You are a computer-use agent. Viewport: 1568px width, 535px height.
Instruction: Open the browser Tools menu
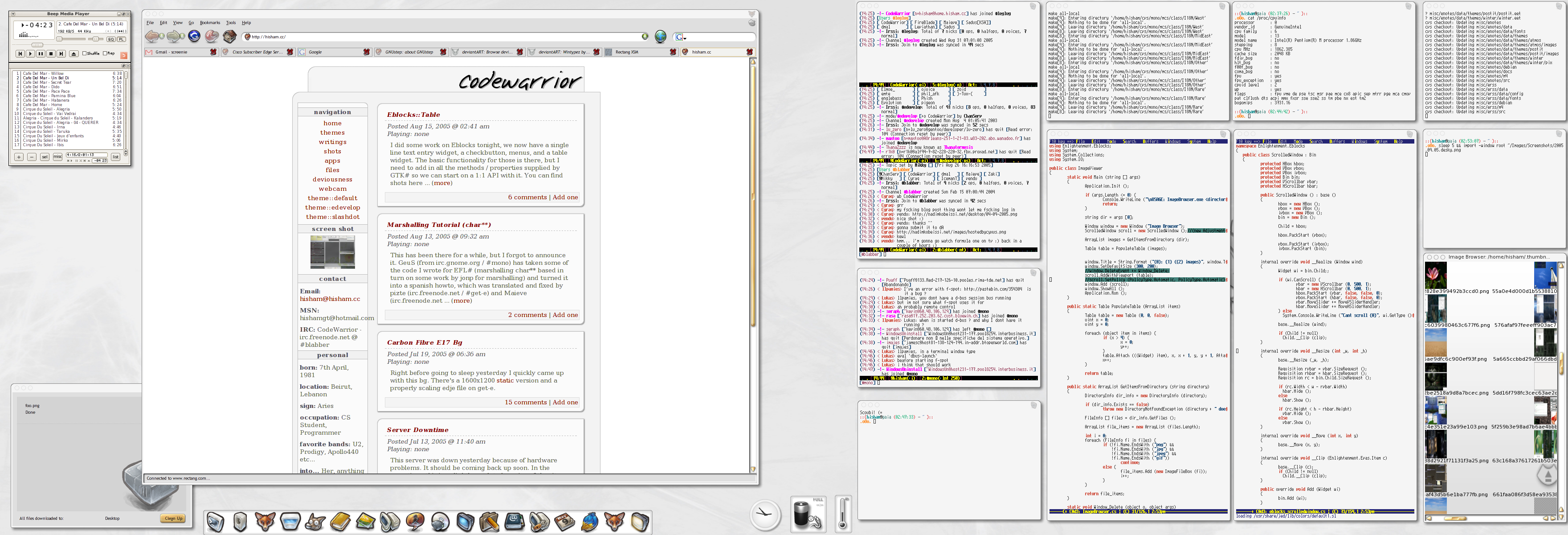pos(231,23)
